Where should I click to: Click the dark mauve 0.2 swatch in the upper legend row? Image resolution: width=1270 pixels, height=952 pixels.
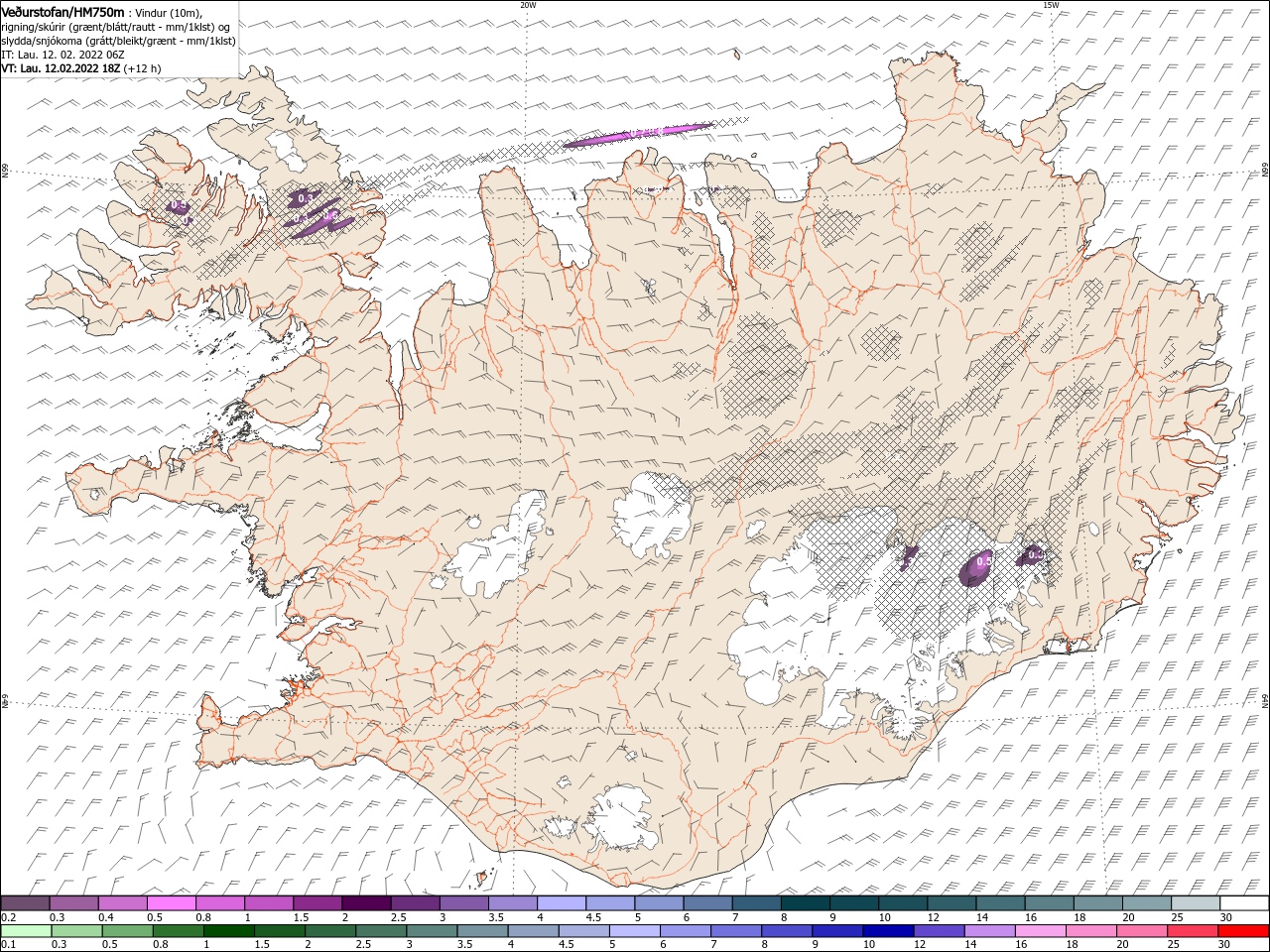25,902
